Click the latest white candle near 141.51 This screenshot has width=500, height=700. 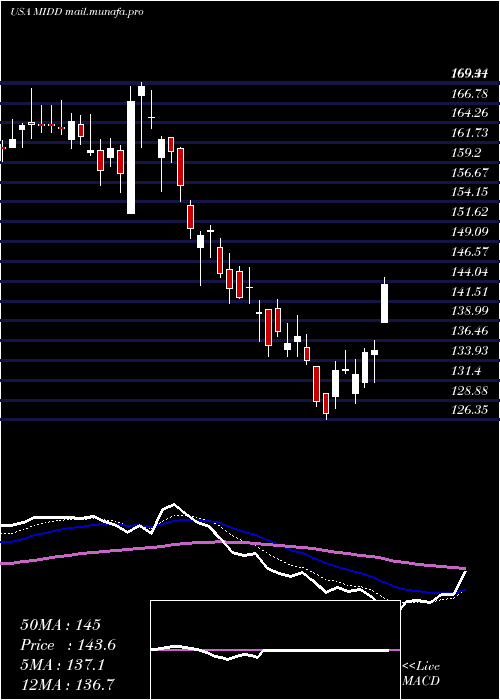(384, 303)
